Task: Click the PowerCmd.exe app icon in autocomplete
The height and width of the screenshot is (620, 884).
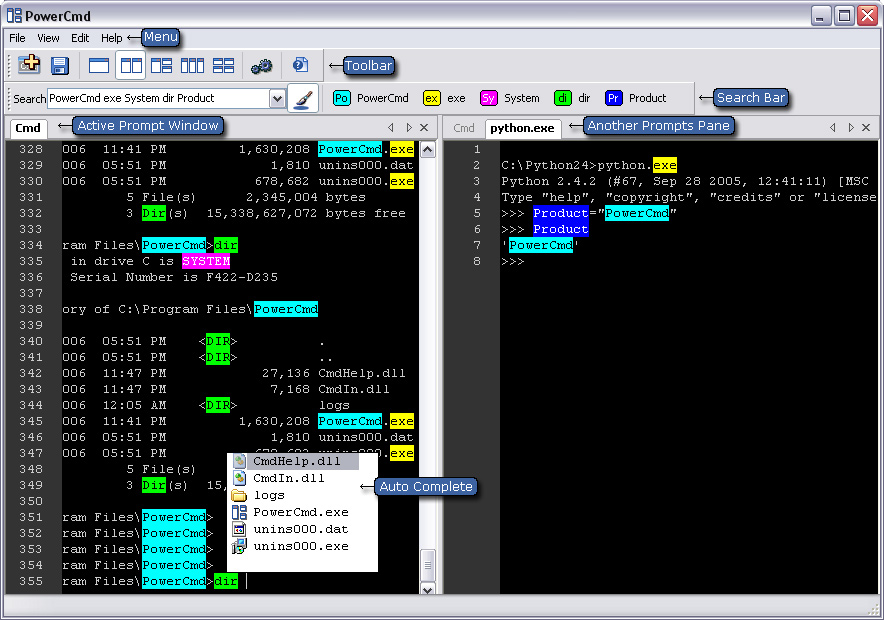Action: click(x=240, y=512)
